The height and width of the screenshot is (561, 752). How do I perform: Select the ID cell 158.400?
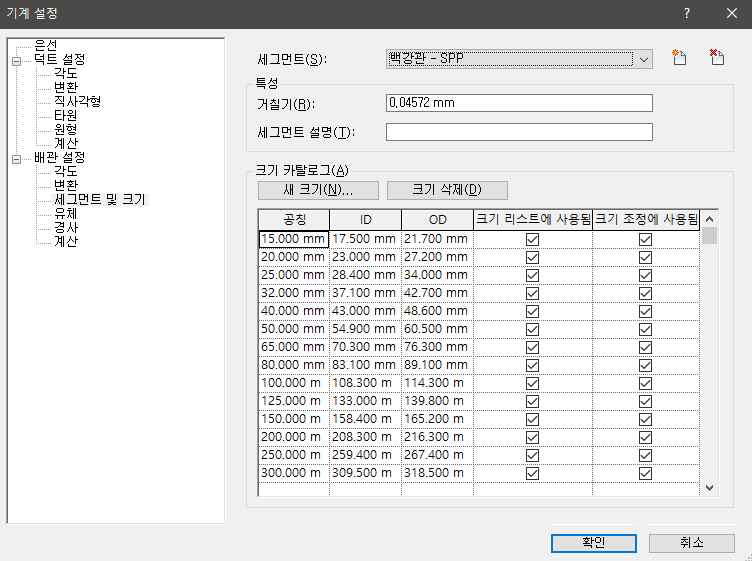[365, 419]
